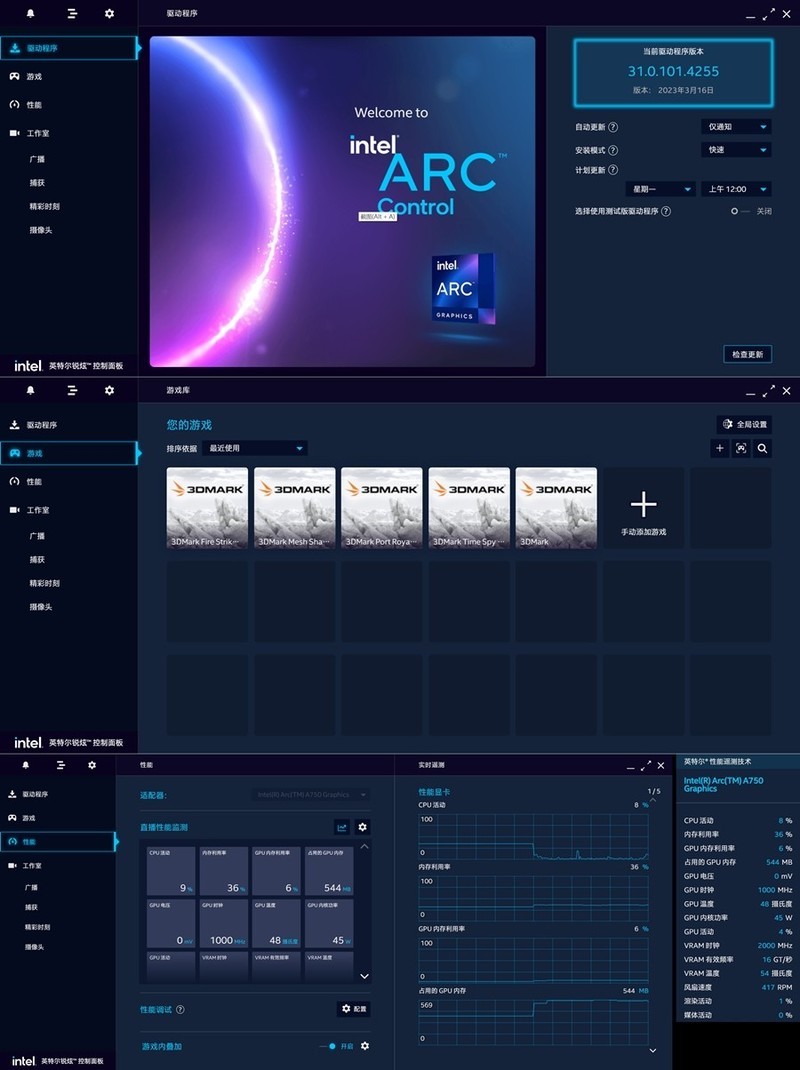Click 手动添加游戏 plus tile
This screenshot has height=1070, width=800.
[643, 508]
